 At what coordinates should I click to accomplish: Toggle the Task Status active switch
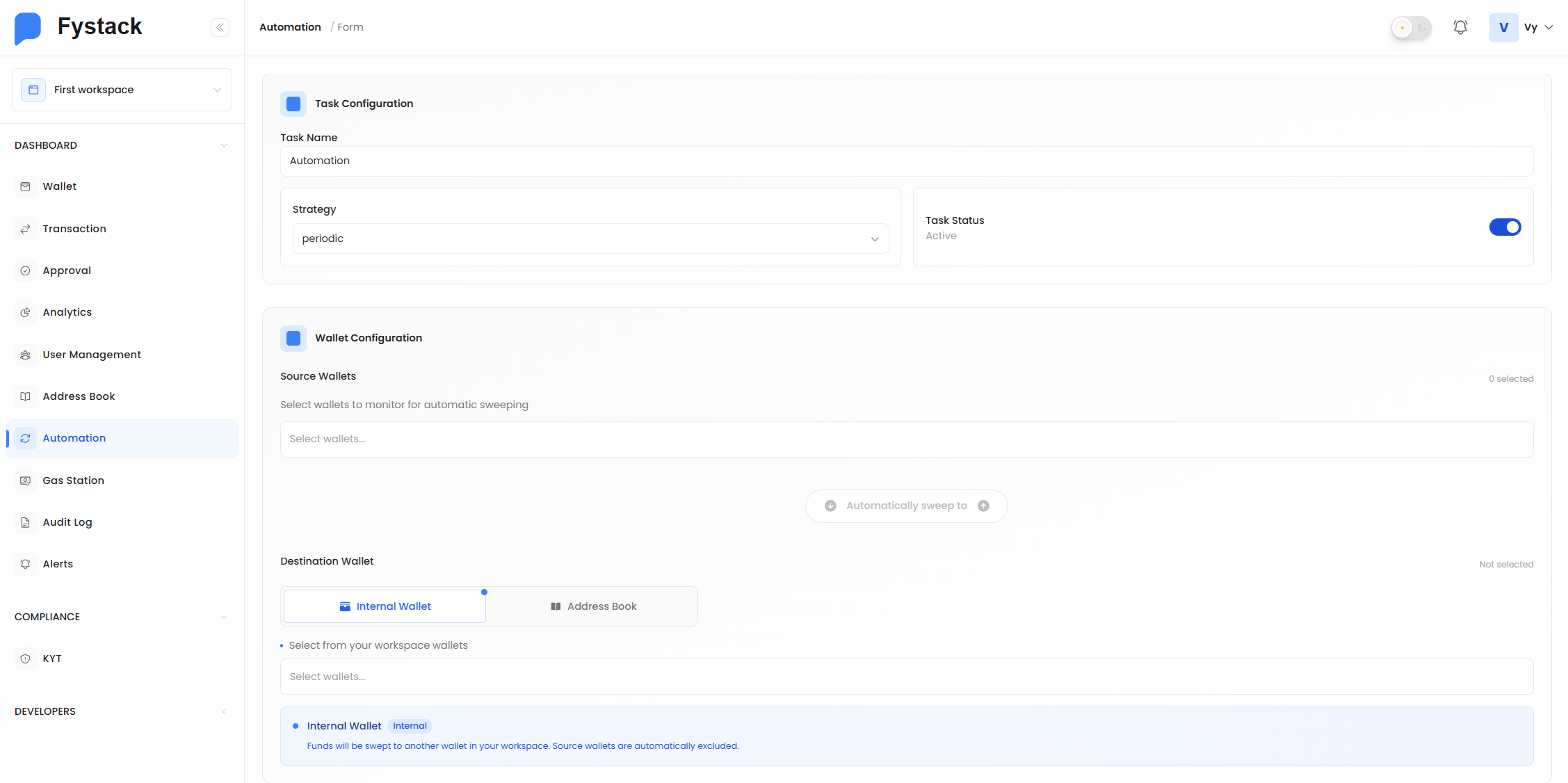point(1505,227)
